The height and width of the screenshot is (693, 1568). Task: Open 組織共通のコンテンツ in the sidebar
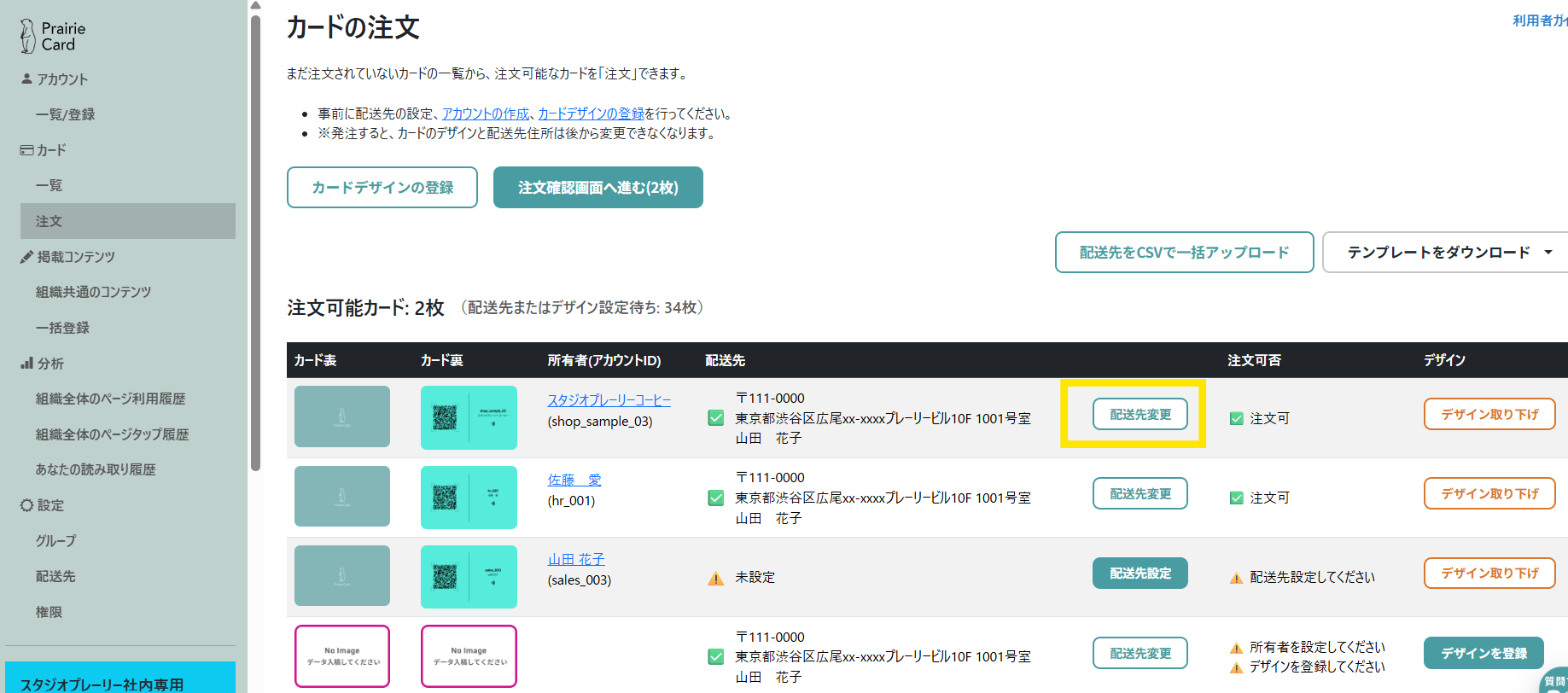coord(93,292)
